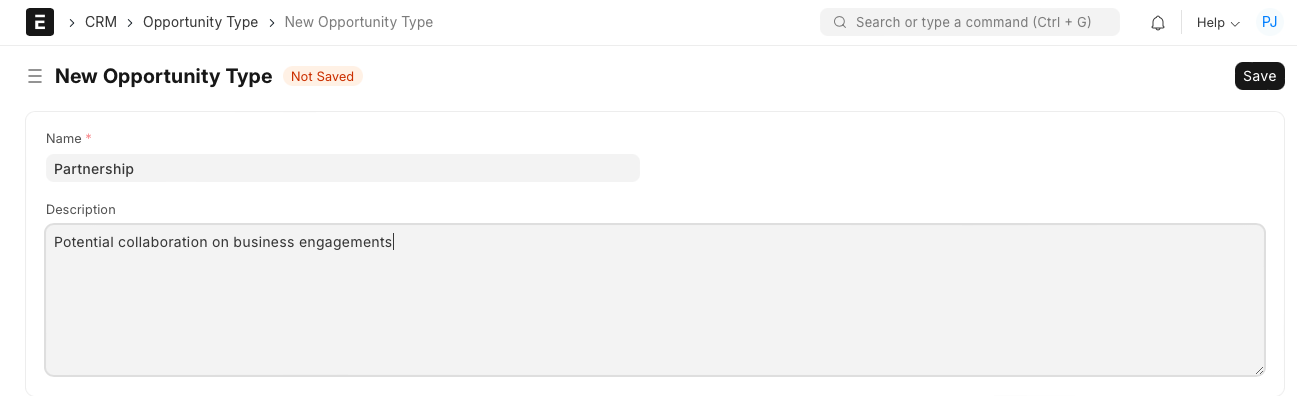This screenshot has height=396, width=1297.
Task: Click the resize grip of the Description box
Action: pyautogui.click(x=1258, y=369)
